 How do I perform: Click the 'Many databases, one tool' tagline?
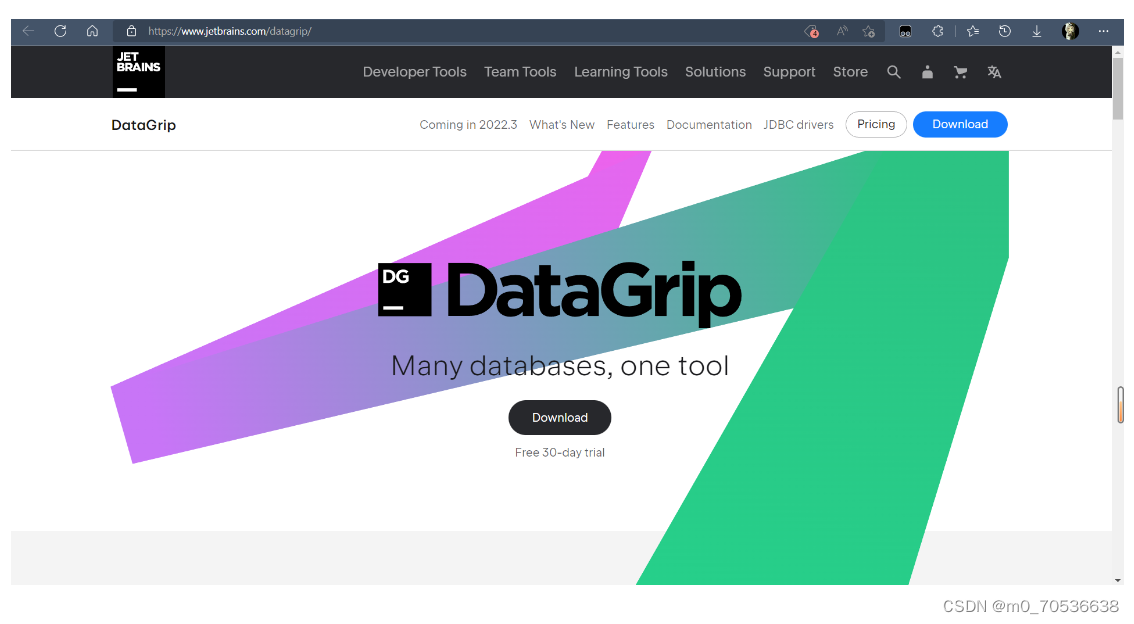[x=560, y=366]
